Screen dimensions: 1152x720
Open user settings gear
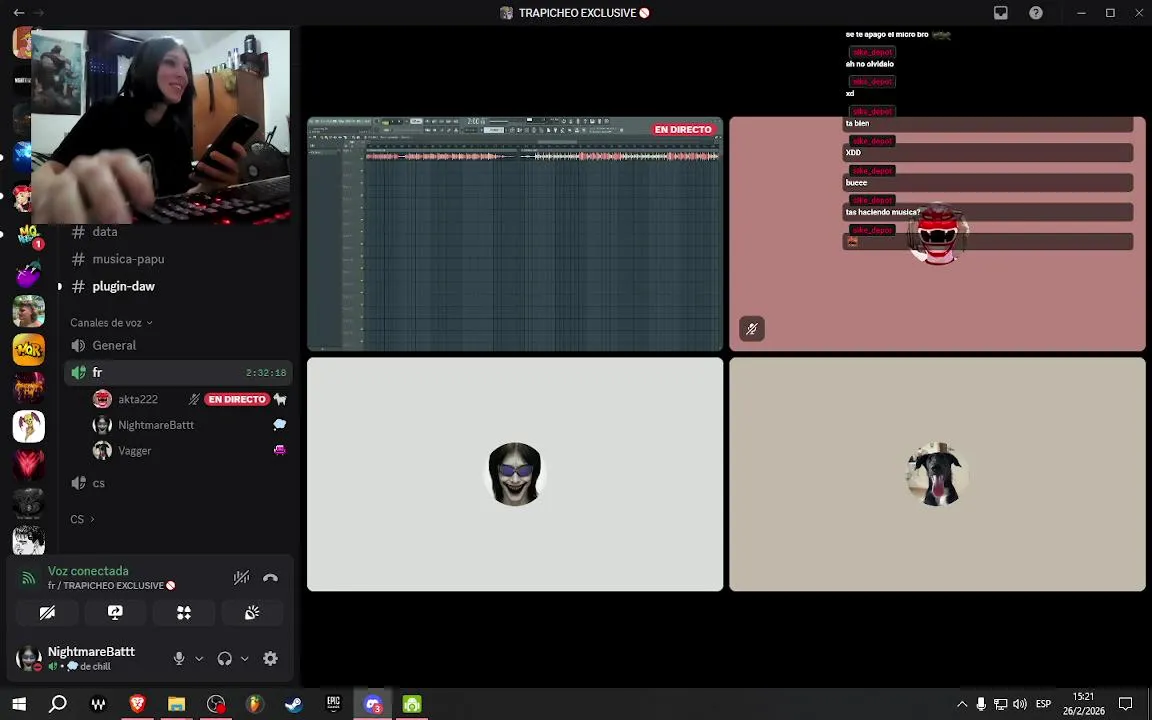click(270, 658)
